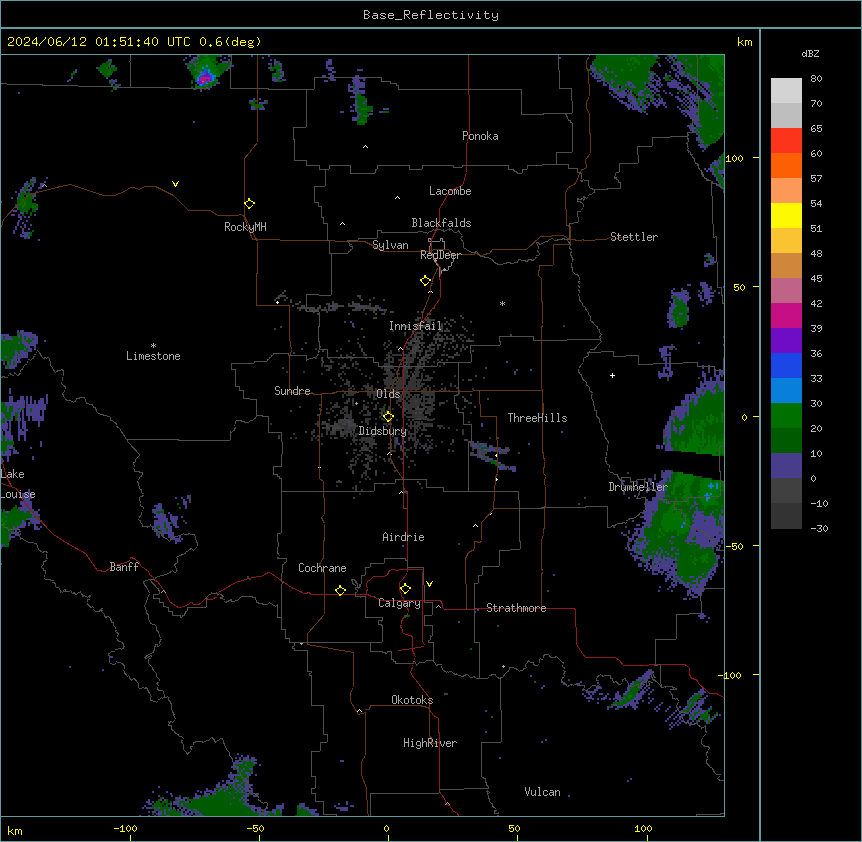The image size is (862, 842).
Task: Select the orange 57-60 dBZ legend swatch
Action: [x=786, y=165]
